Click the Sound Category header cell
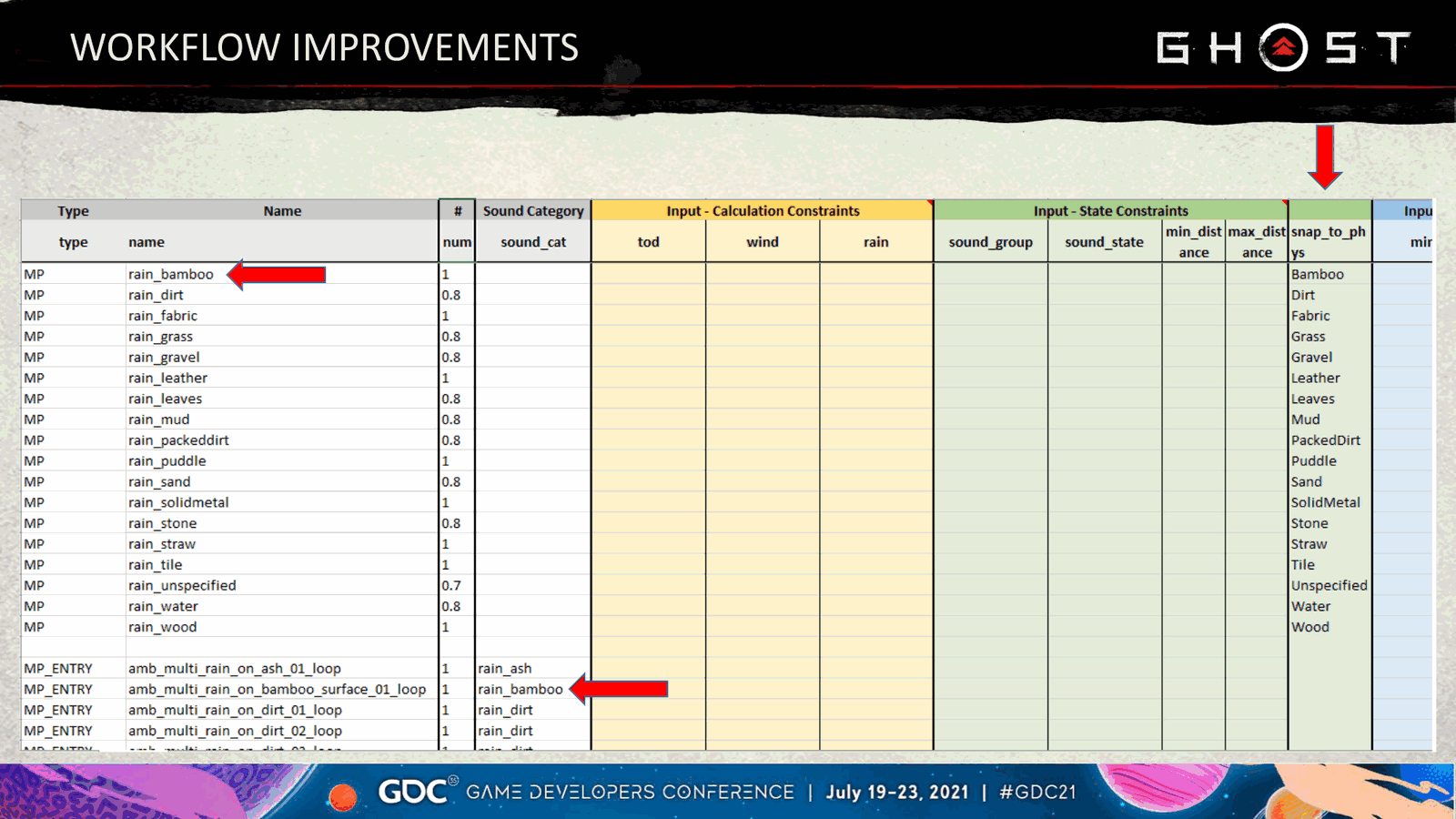The image size is (1456, 819). click(533, 211)
